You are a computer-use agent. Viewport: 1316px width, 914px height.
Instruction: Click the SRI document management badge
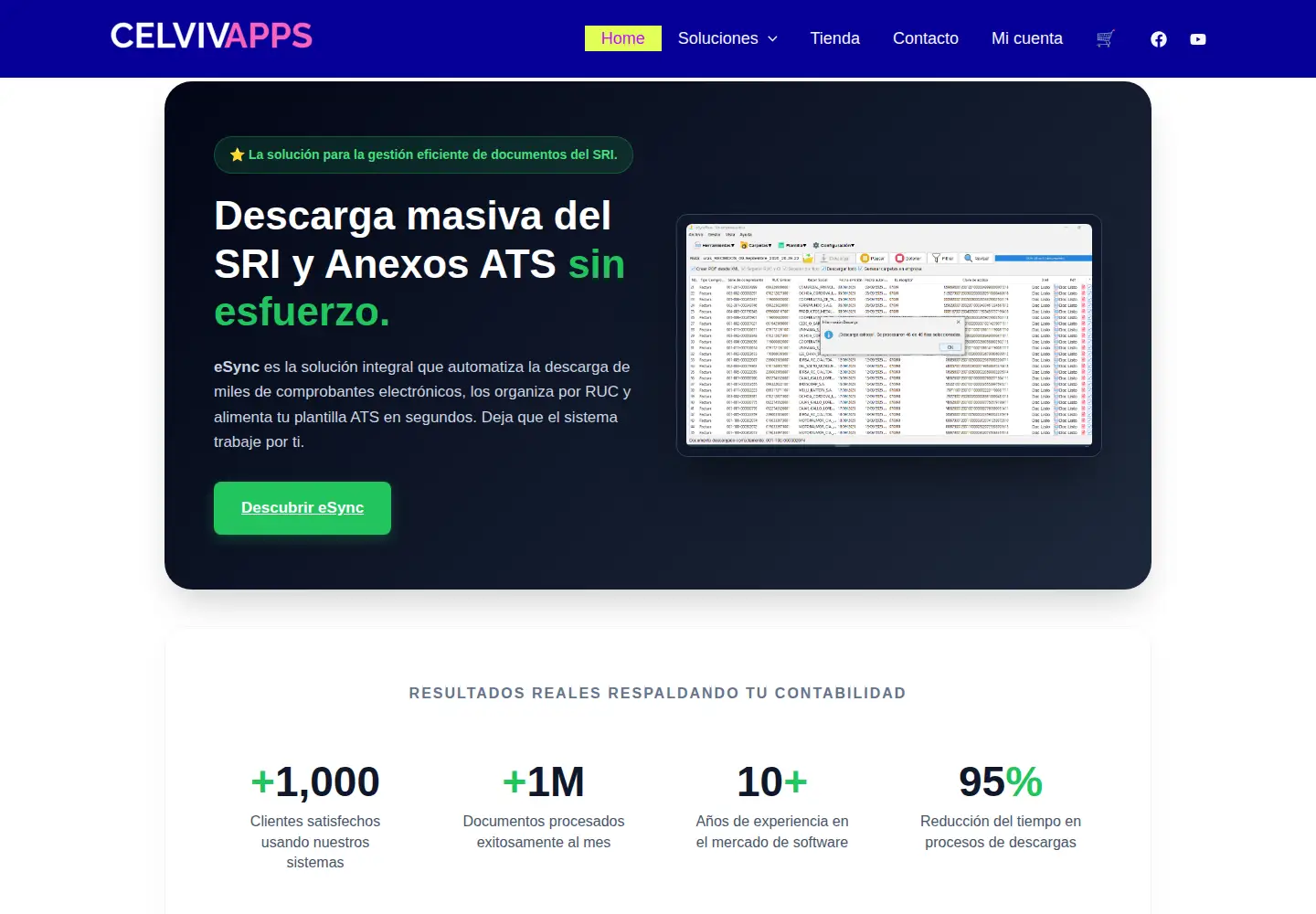423,154
